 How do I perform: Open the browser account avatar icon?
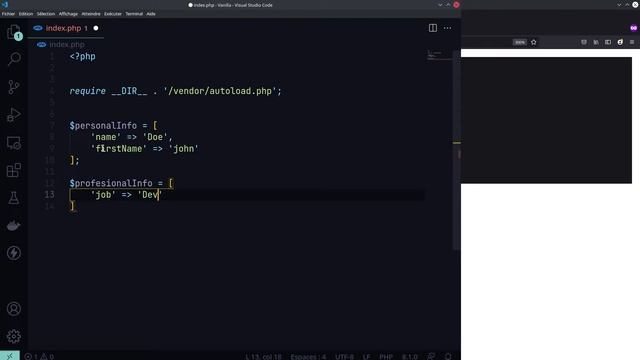620,42
